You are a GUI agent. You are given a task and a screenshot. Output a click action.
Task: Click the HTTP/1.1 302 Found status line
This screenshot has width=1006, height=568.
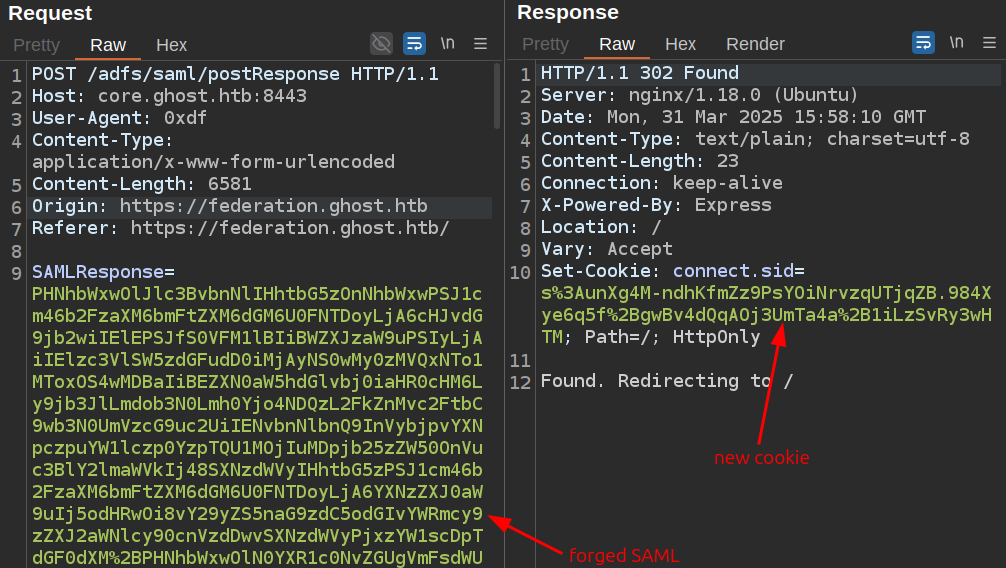pos(639,74)
